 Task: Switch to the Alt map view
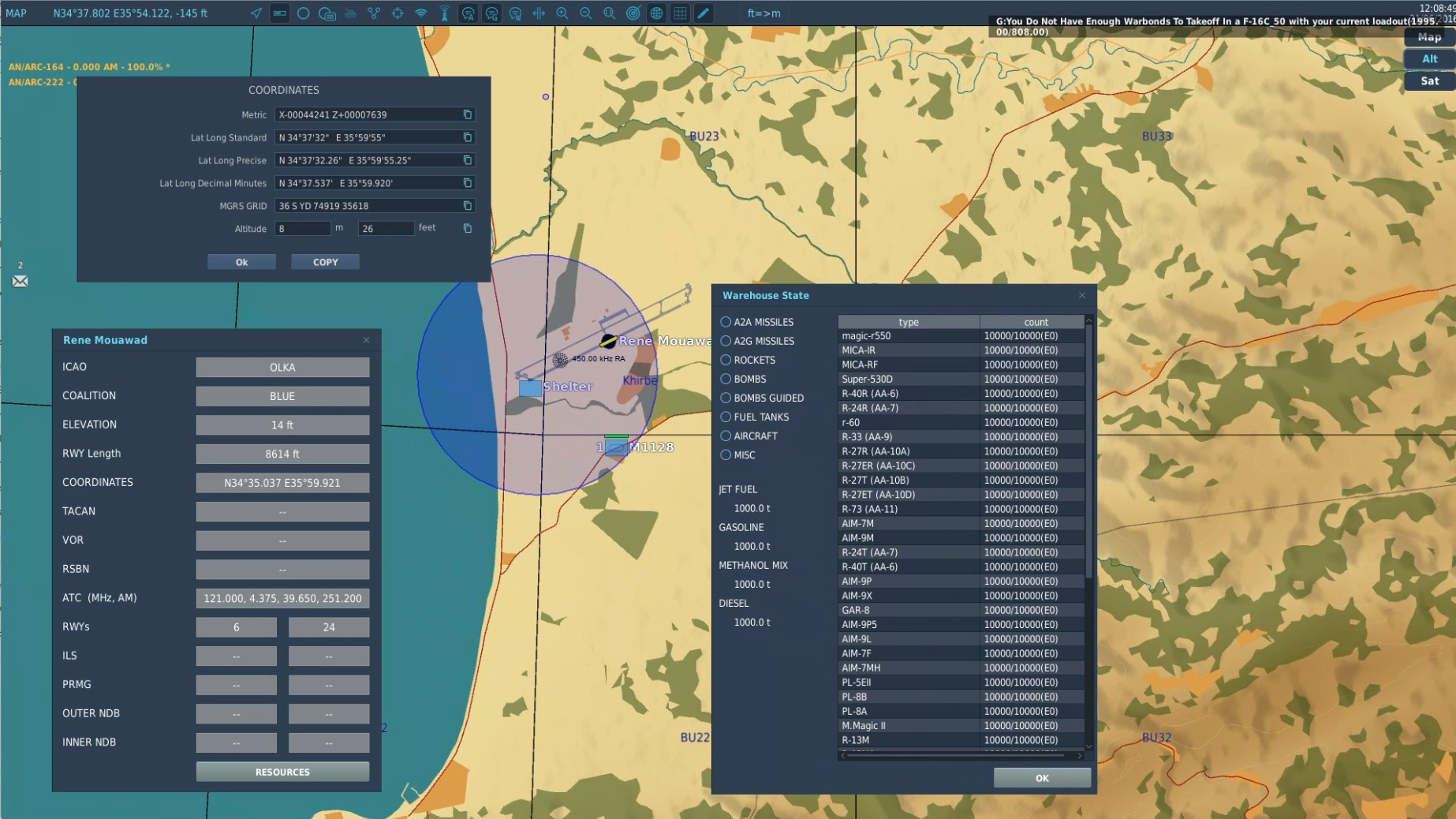[x=1429, y=58]
